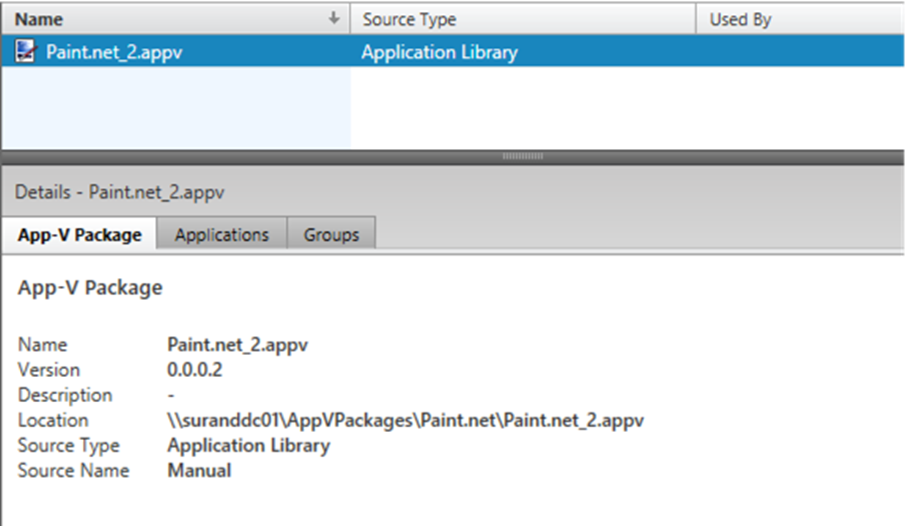Click the Source Name field label

[x=73, y=471]
